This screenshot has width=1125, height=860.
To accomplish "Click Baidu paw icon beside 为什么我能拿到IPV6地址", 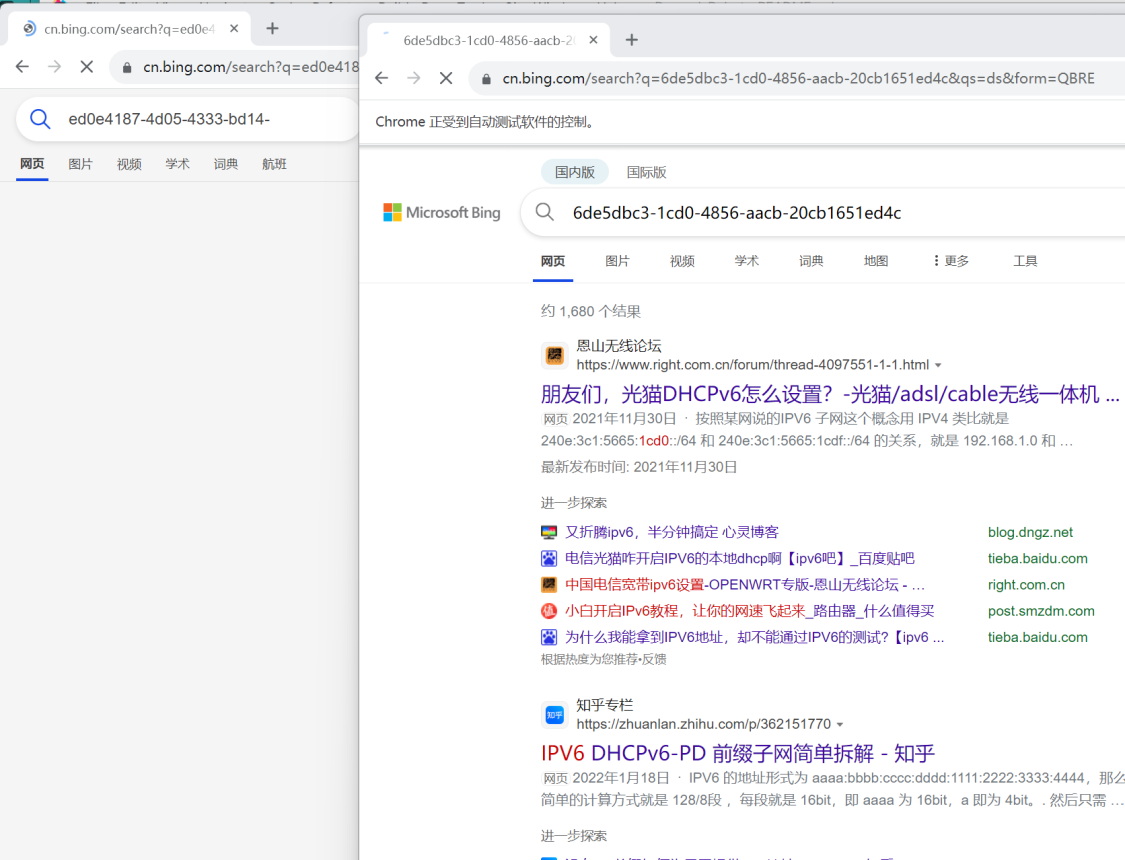I will (x=549, y=637).
